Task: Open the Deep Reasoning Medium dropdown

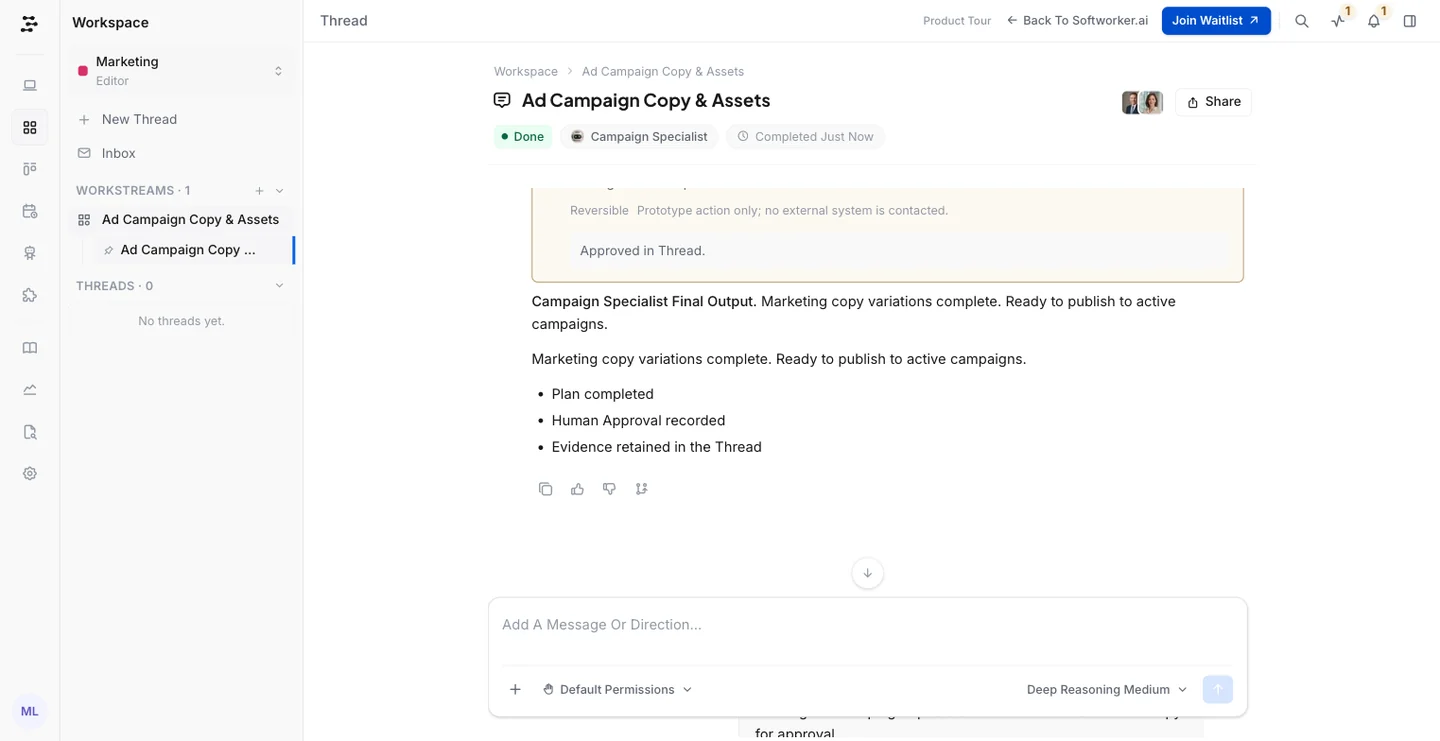Action: point(1107,689)
